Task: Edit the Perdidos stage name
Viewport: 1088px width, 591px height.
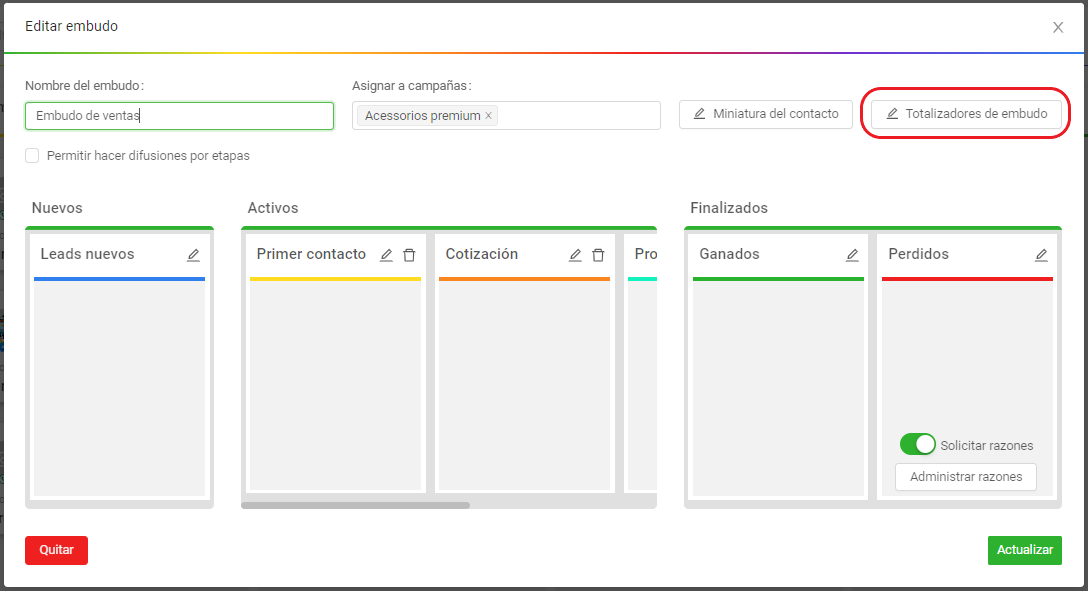Action: tap(1041, 255)
